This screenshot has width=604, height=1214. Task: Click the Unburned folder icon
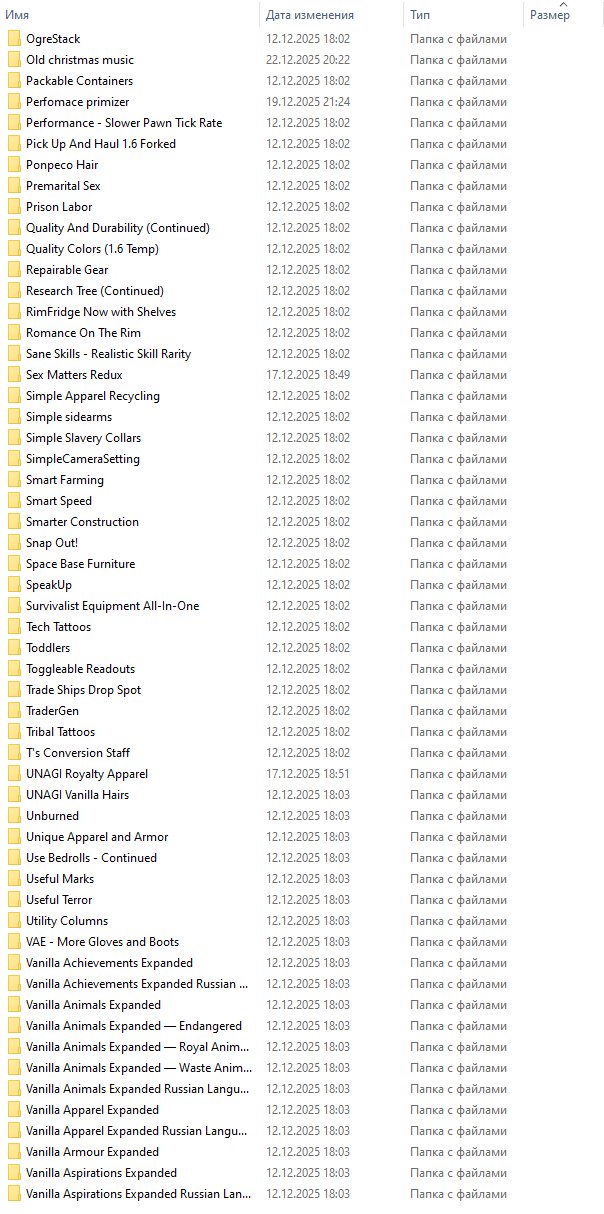coord(13,816)
